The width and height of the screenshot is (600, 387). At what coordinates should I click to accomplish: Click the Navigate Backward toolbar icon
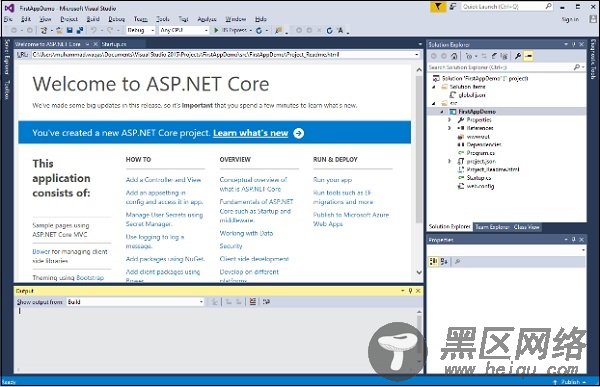pos(14,30)
